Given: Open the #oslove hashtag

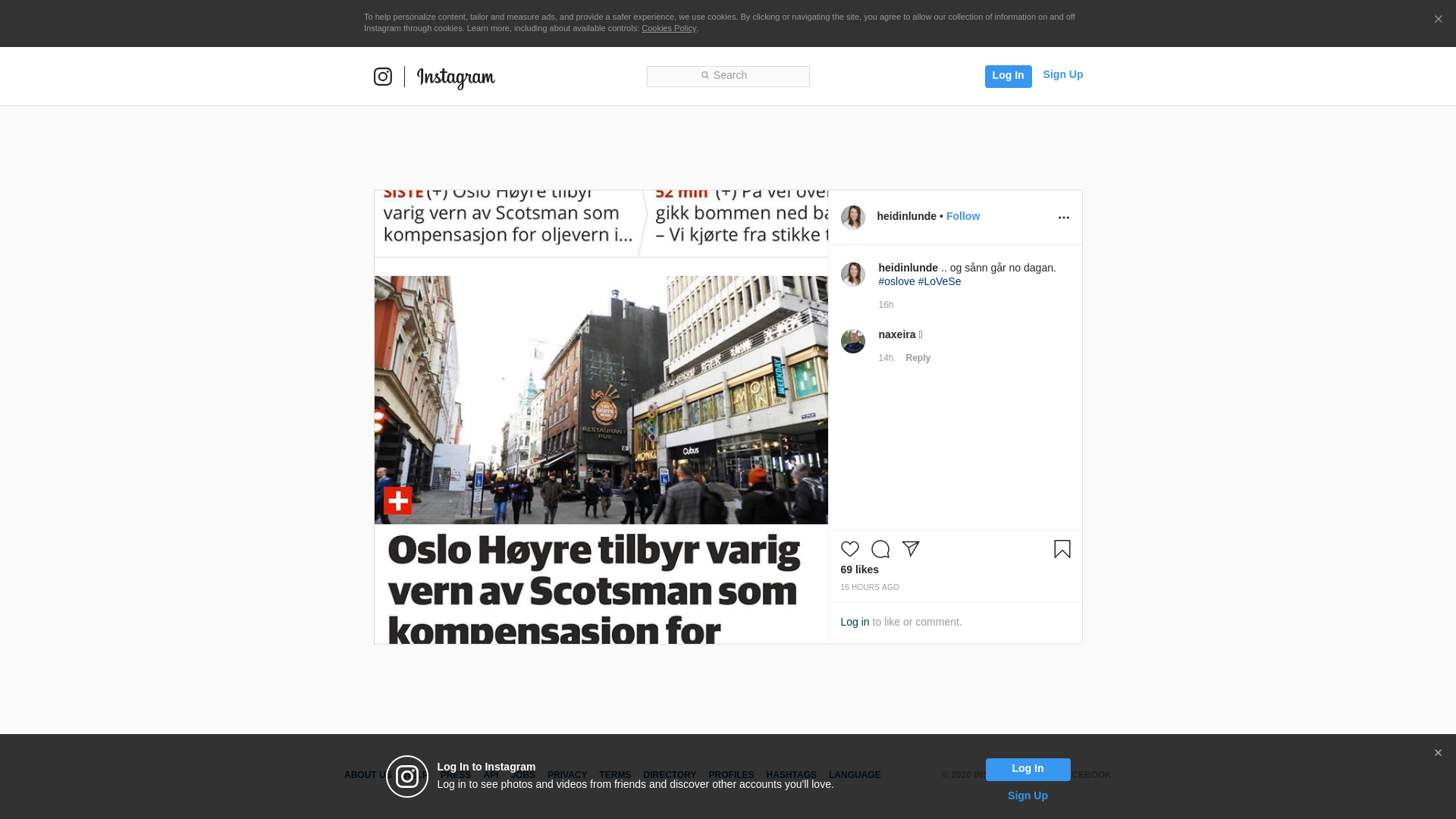Looking at the screenshot, I should click(x=896, y=281).
